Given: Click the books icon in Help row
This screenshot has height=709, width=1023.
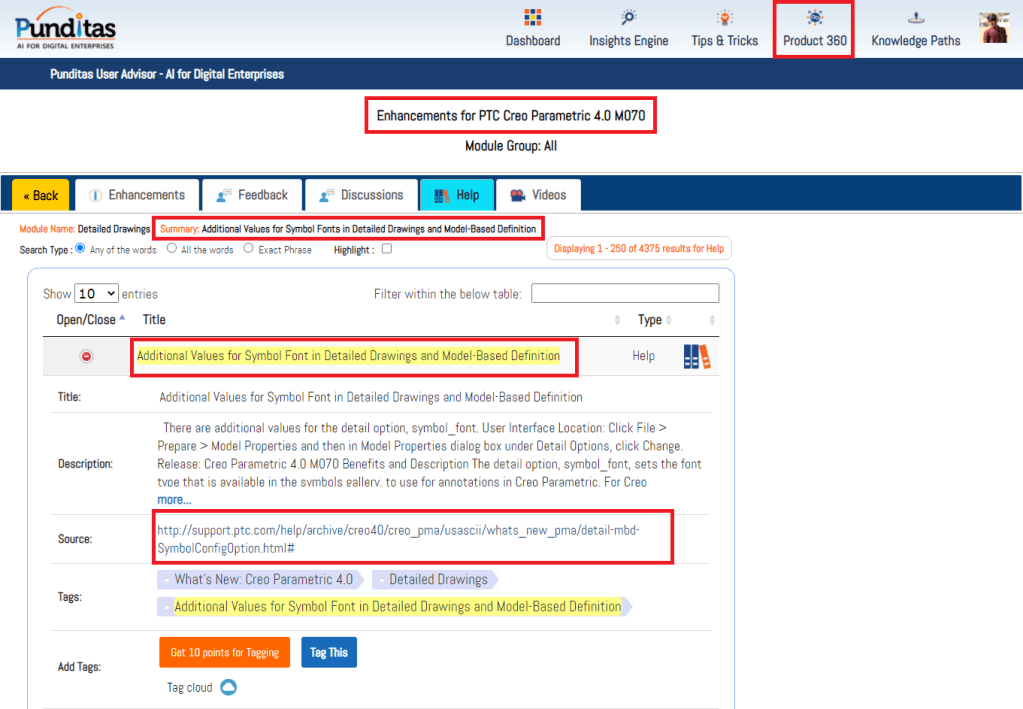Looking at the screenshot, I should pos(697,356).
